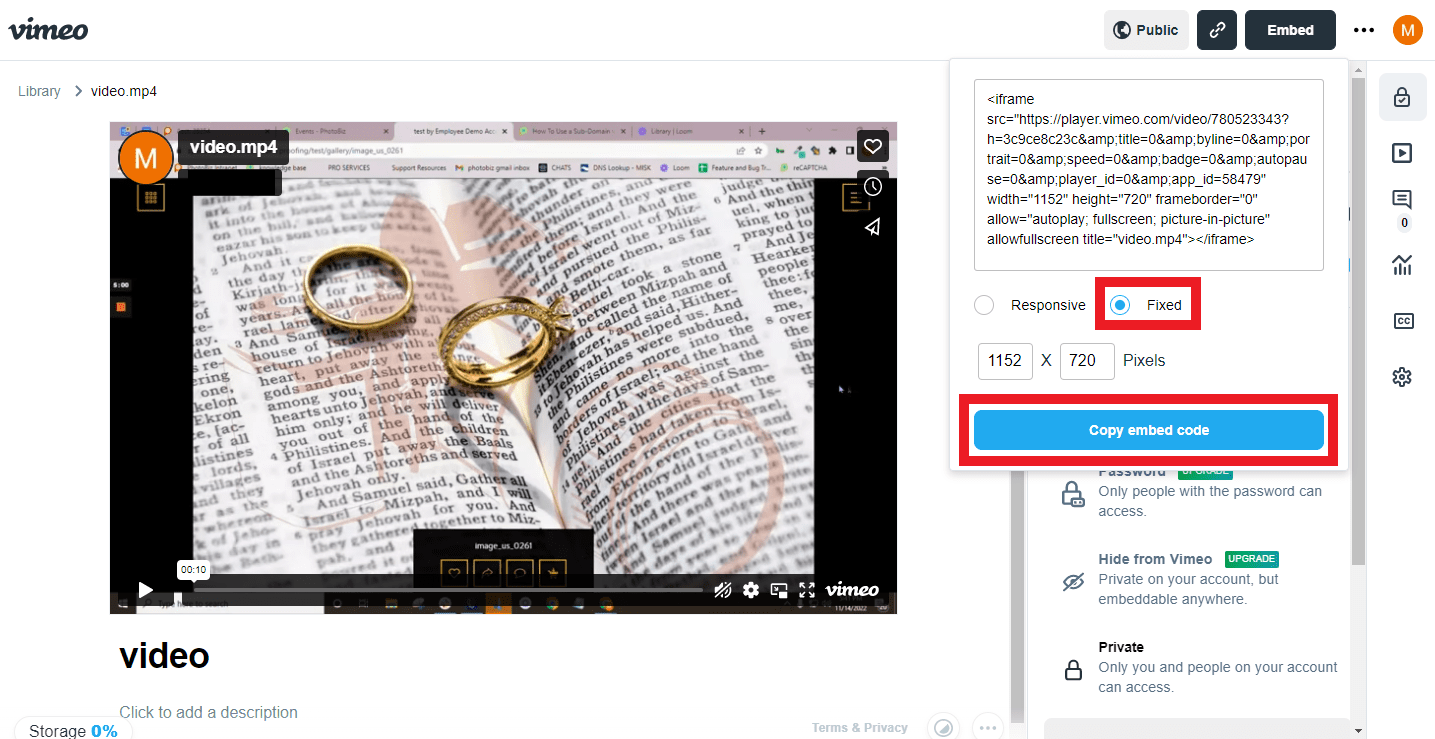1435x739 pixels.
Task: Open privacy panel lock-check sidebar icon
Action: coord(1402,97)
